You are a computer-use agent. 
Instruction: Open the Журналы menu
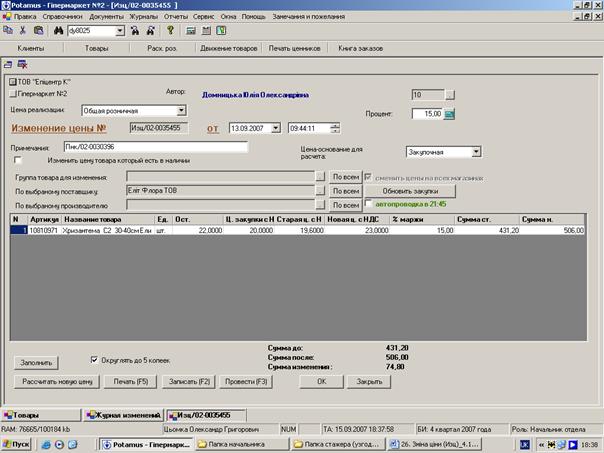pos(143,17)
